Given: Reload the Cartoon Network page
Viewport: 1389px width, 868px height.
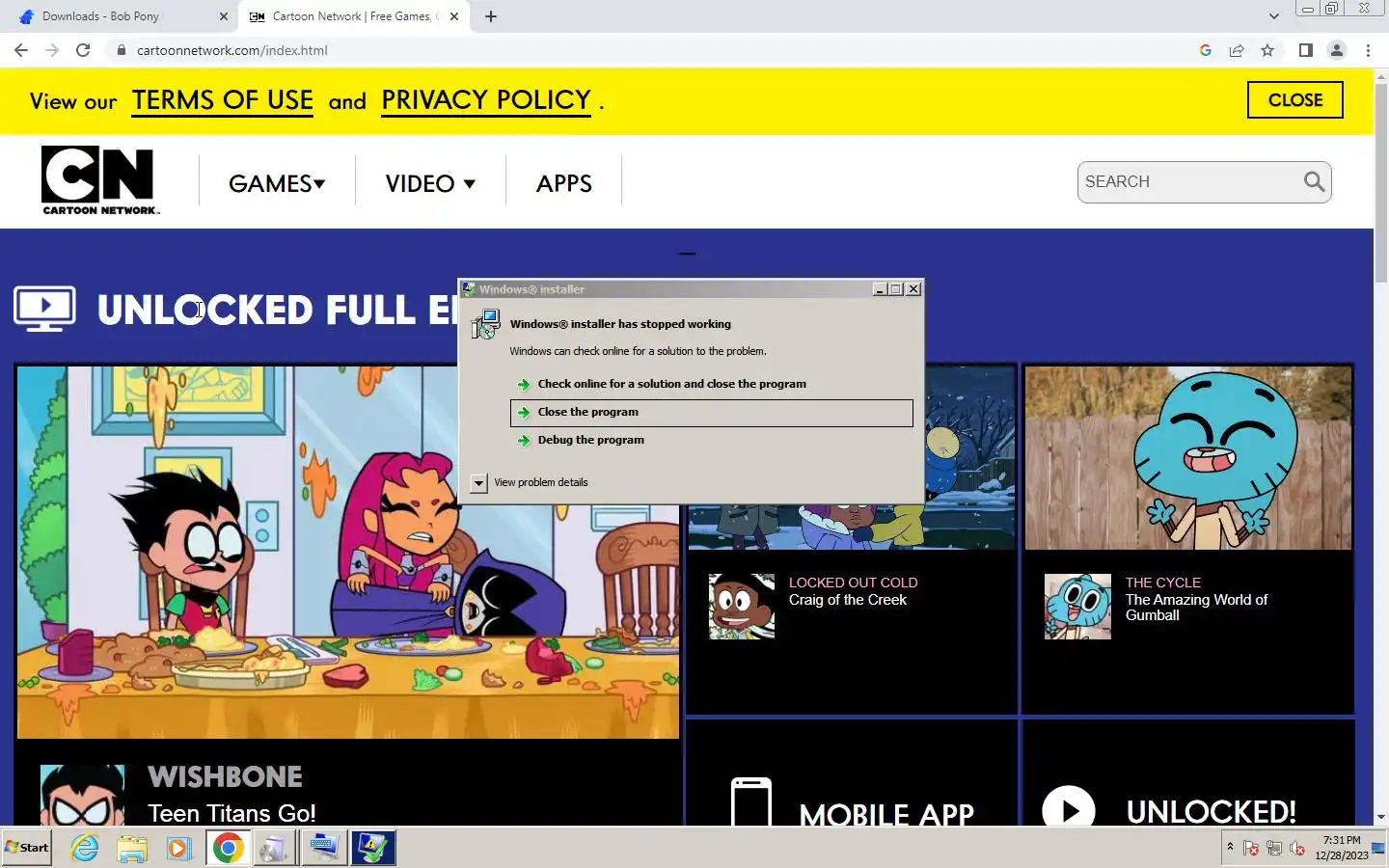Looking at the screenshot, I should (83, 50).
